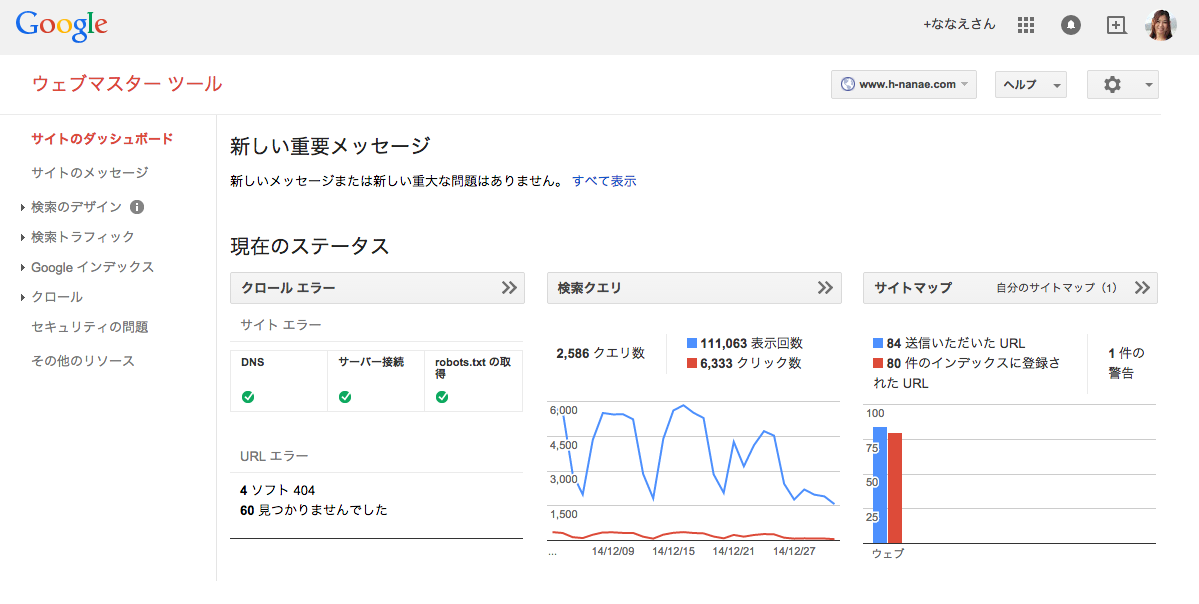Open the +ななえさん profile link
1199x604 pixels.
959,24
